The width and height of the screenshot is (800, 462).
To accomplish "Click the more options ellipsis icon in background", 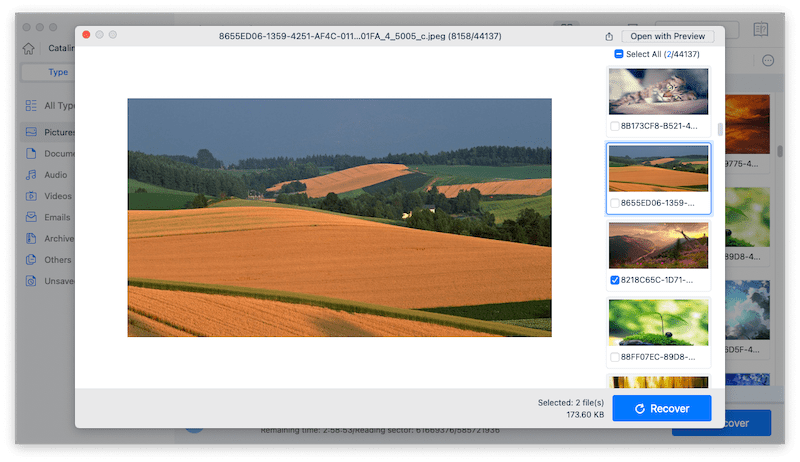I will click(768, 61).
